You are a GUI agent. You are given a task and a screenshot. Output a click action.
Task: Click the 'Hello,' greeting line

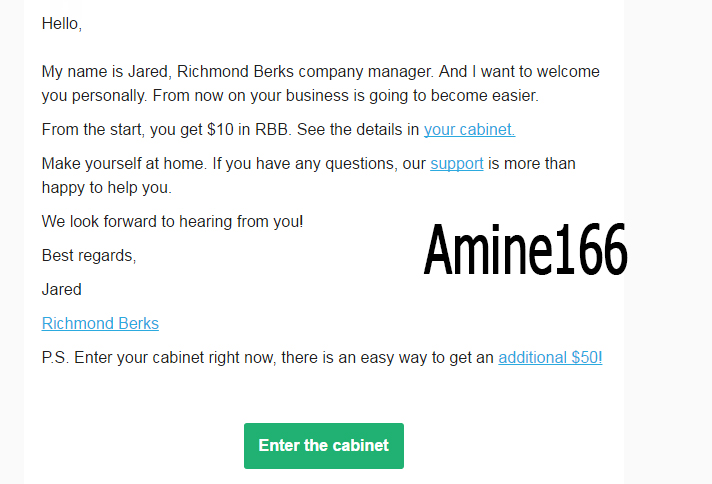[x=62, y=24]
